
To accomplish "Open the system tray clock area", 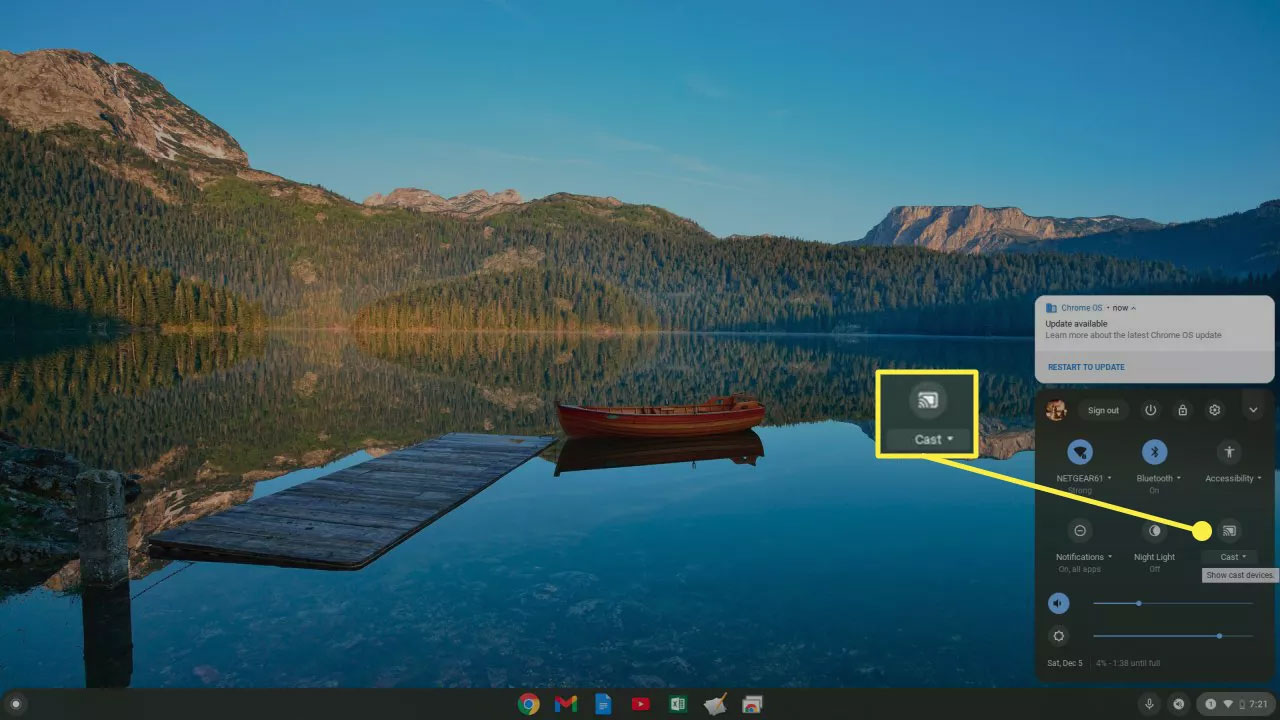I will (1235, 704).
